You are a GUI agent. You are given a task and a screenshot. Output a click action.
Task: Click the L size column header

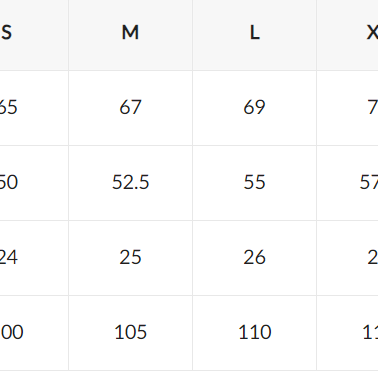pyautogui.click(x=254, y=33)
